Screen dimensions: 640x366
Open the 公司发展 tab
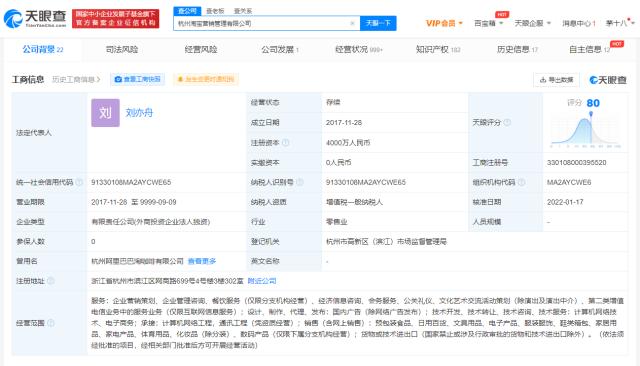coord(280,49)
